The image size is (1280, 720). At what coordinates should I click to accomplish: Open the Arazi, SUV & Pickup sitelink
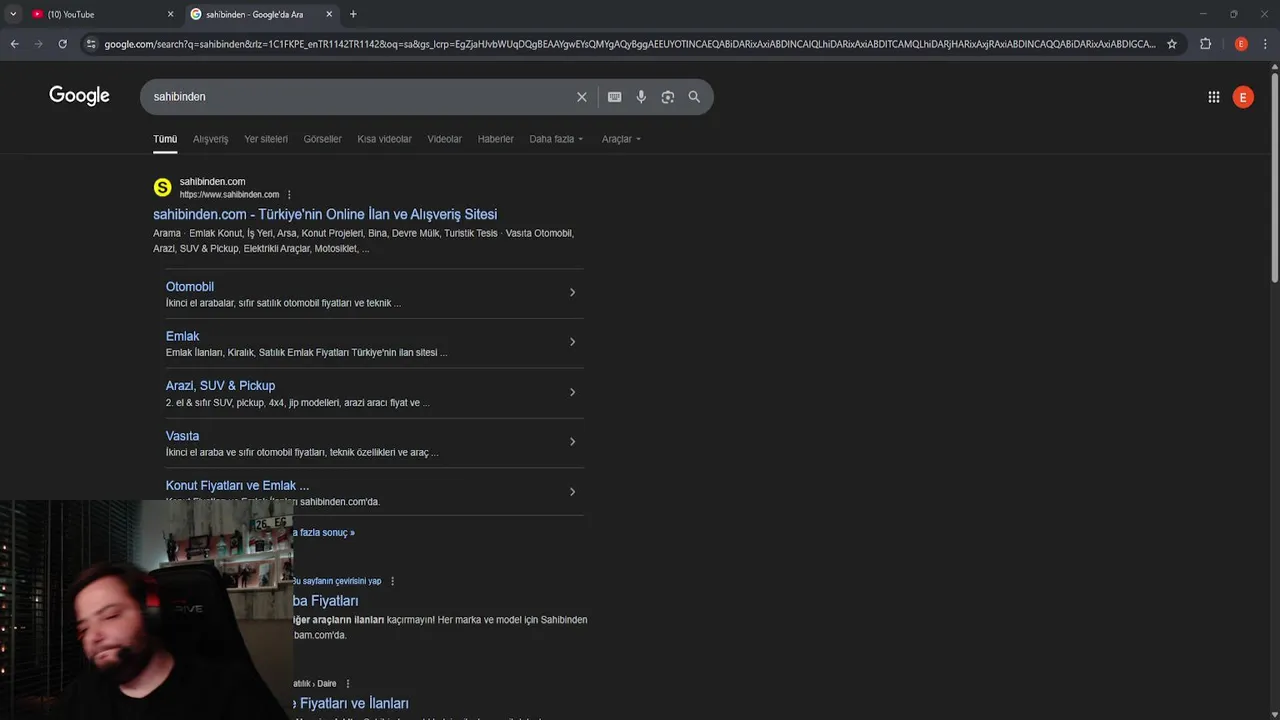tap(220, 386)
